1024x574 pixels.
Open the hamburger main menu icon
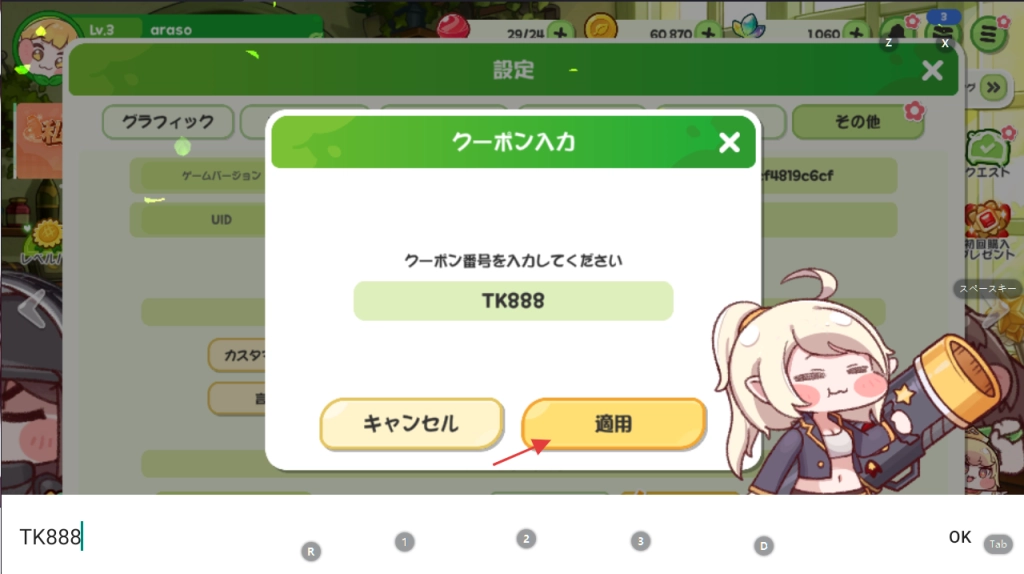[988, 33]
